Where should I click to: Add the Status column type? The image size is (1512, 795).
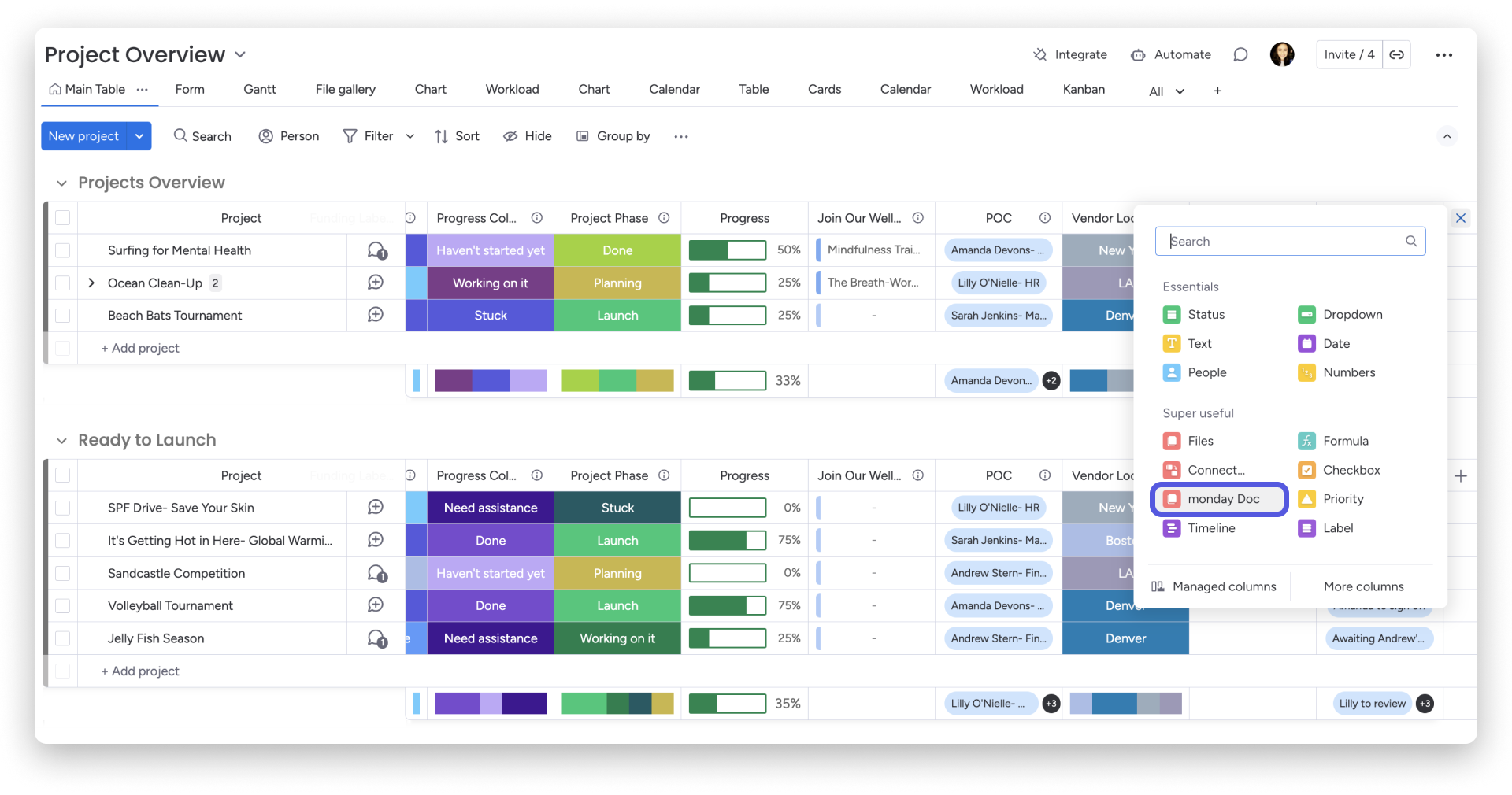click(x=1194, y=314)
